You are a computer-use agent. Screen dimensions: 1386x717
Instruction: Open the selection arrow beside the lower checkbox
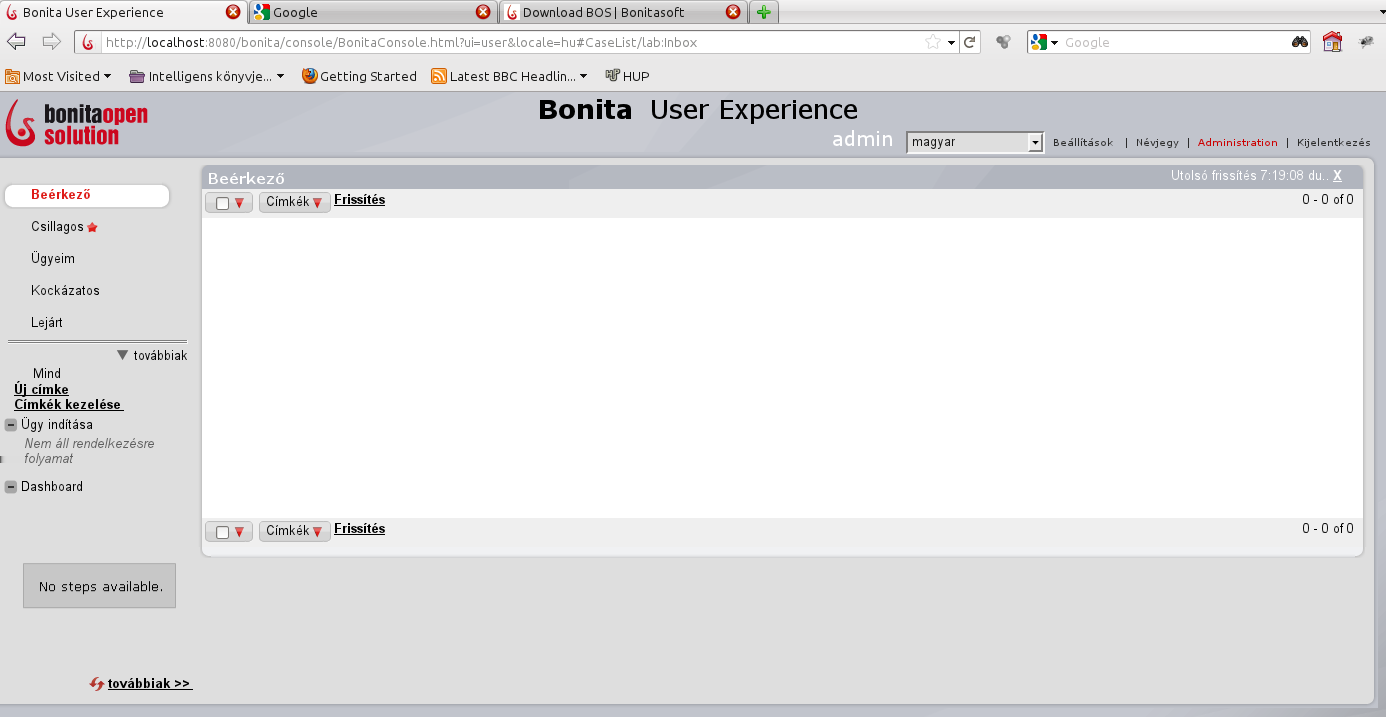click(239, 532)
